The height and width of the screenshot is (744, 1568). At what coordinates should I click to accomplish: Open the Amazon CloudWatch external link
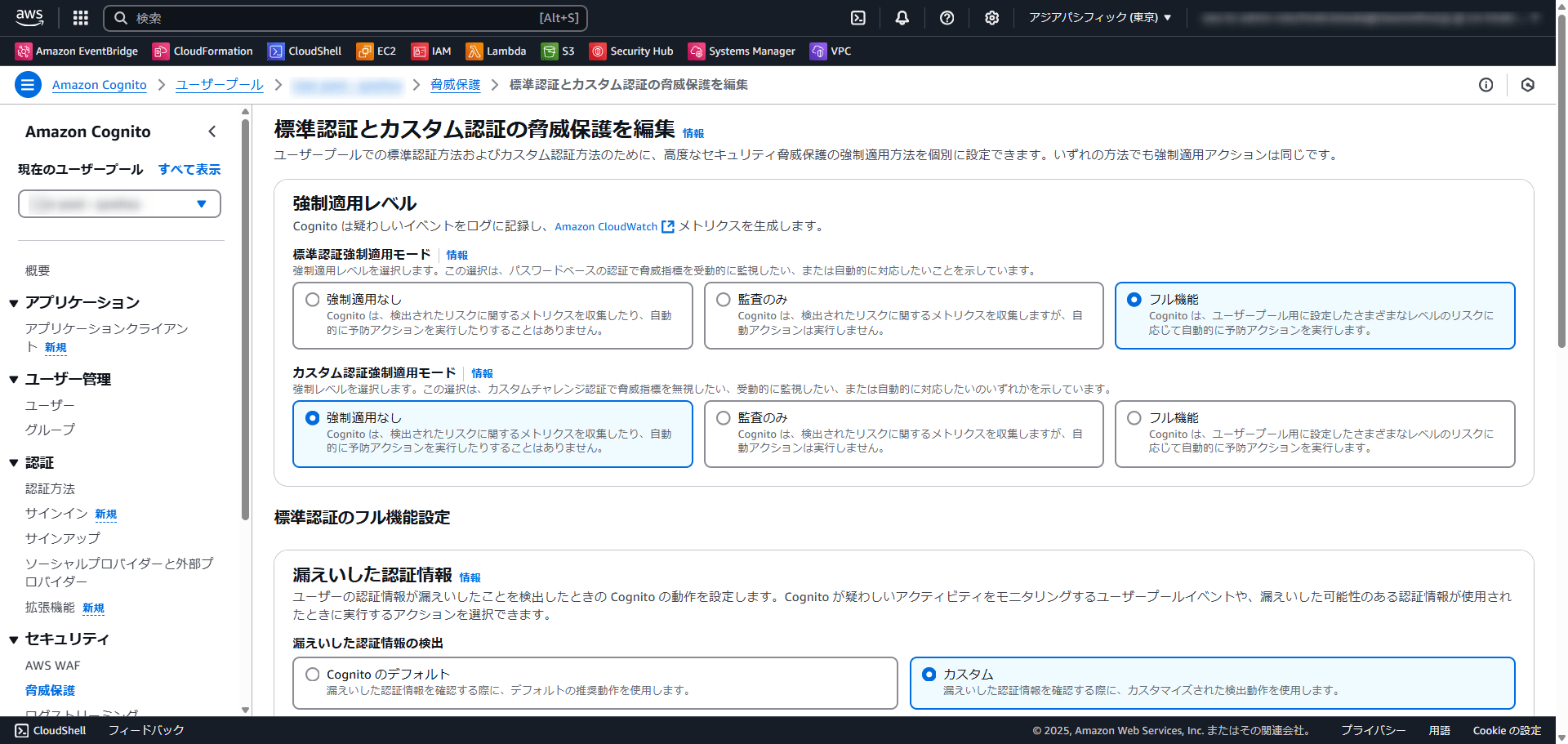click(614, 226)
